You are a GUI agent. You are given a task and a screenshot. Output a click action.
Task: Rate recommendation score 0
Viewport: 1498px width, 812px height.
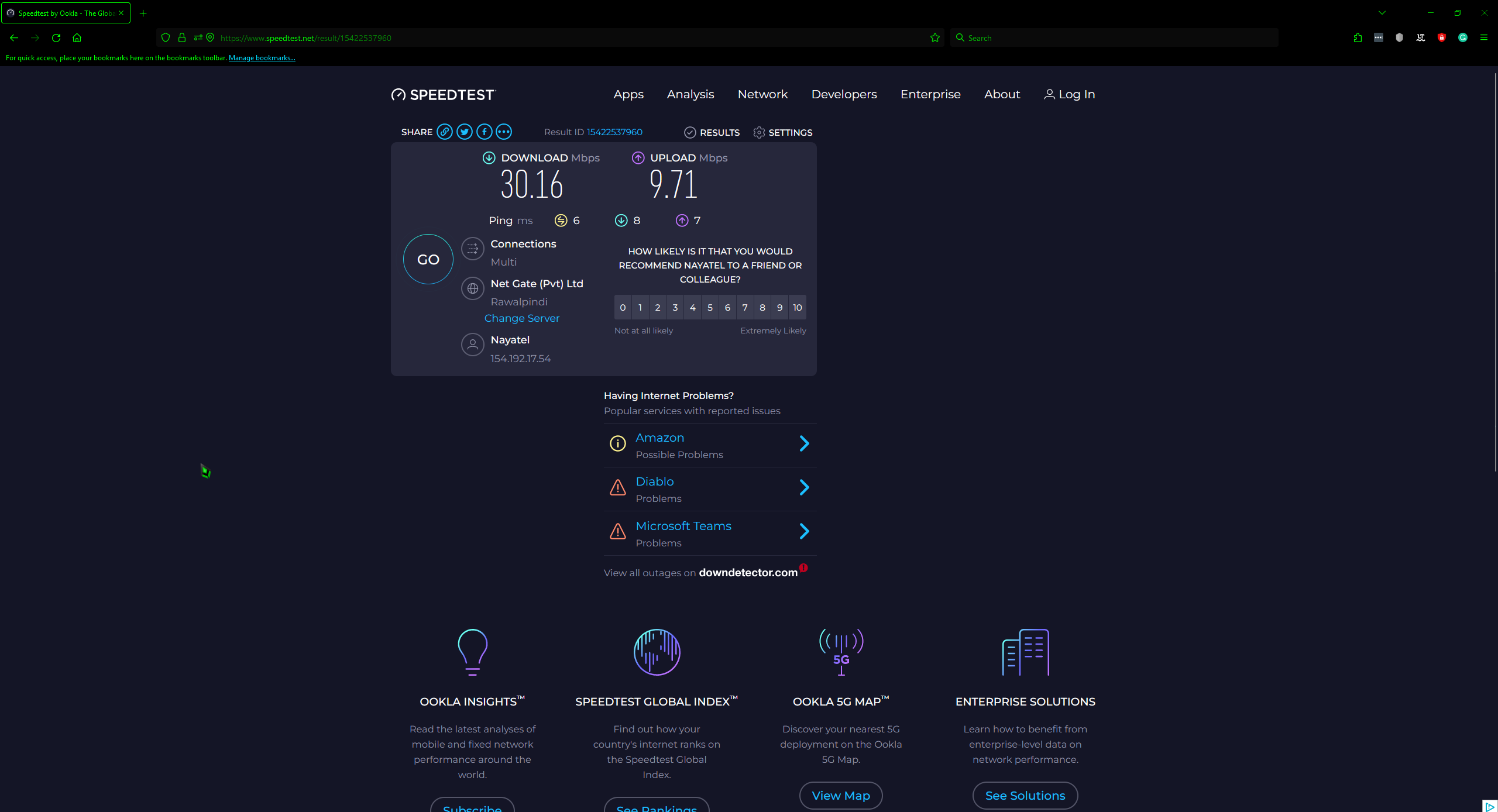pyautogui.click(x=623, y=307)
